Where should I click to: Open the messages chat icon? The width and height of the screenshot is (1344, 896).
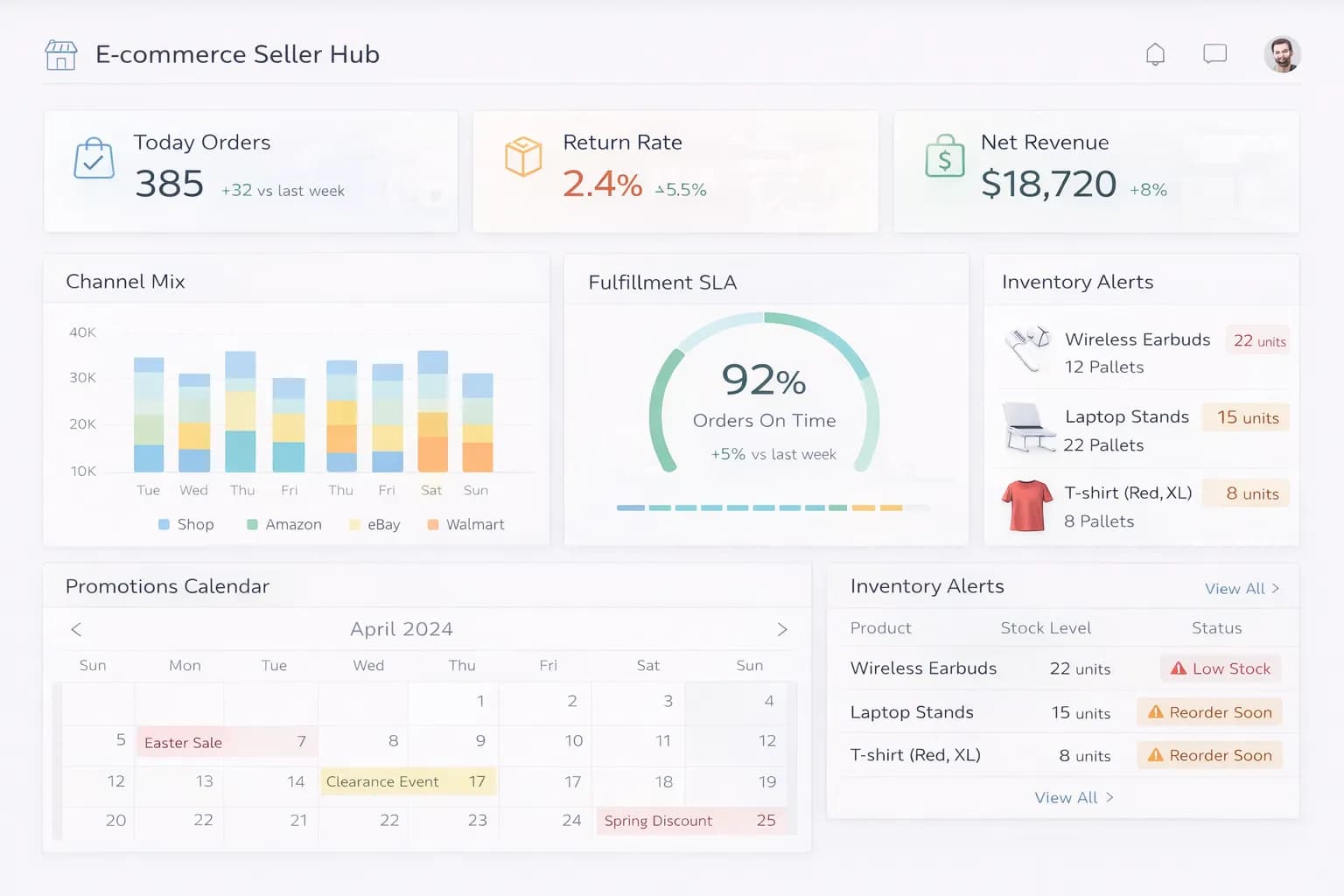(1214, 54)
